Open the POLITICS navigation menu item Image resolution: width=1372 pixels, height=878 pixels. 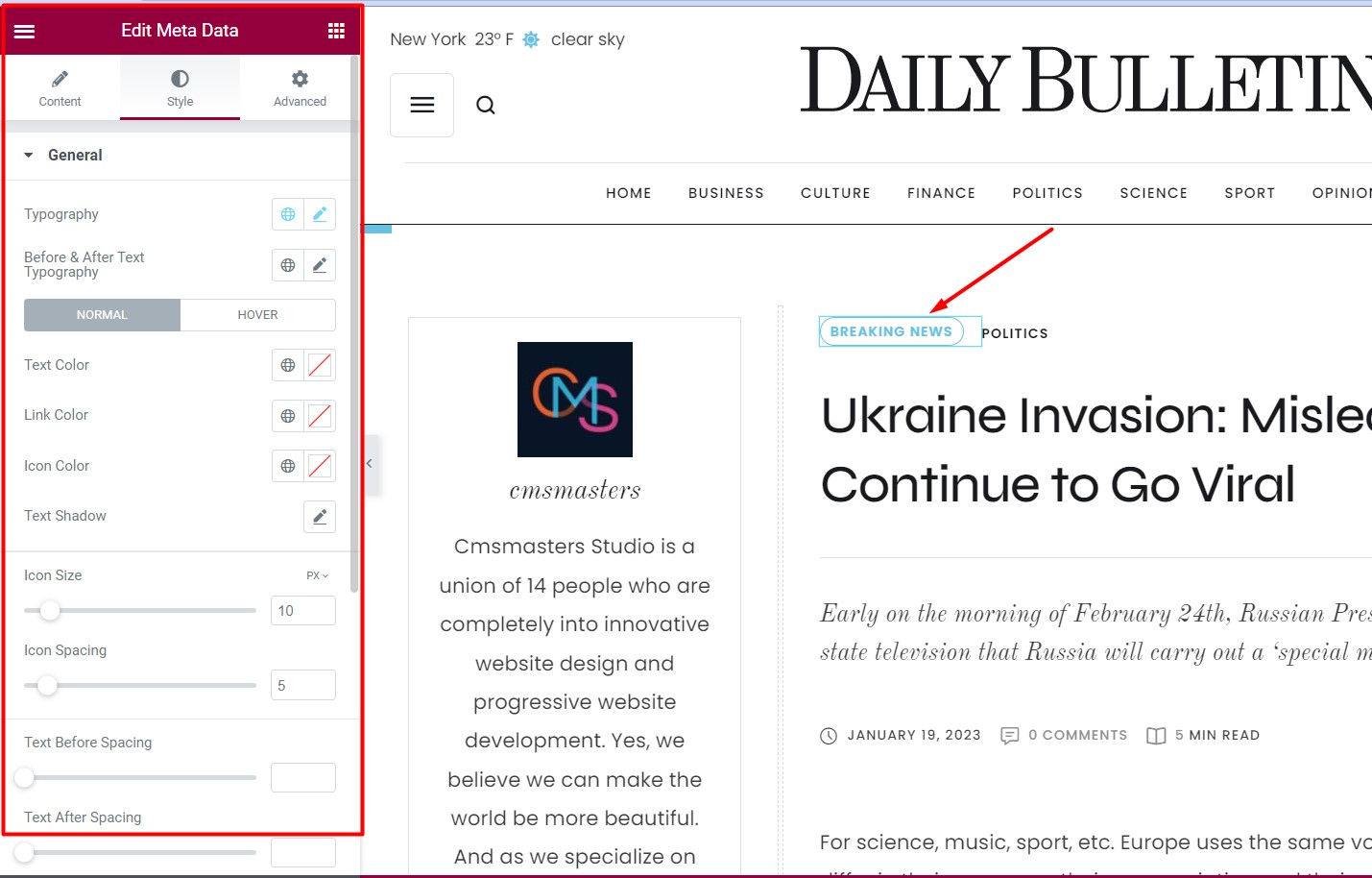pos(1047,193)
